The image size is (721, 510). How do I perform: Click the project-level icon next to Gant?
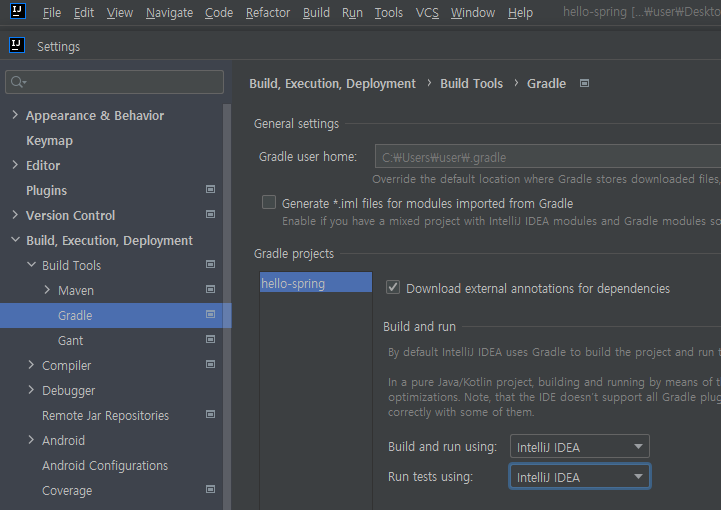pyautogui.click(x=210, y=339)
